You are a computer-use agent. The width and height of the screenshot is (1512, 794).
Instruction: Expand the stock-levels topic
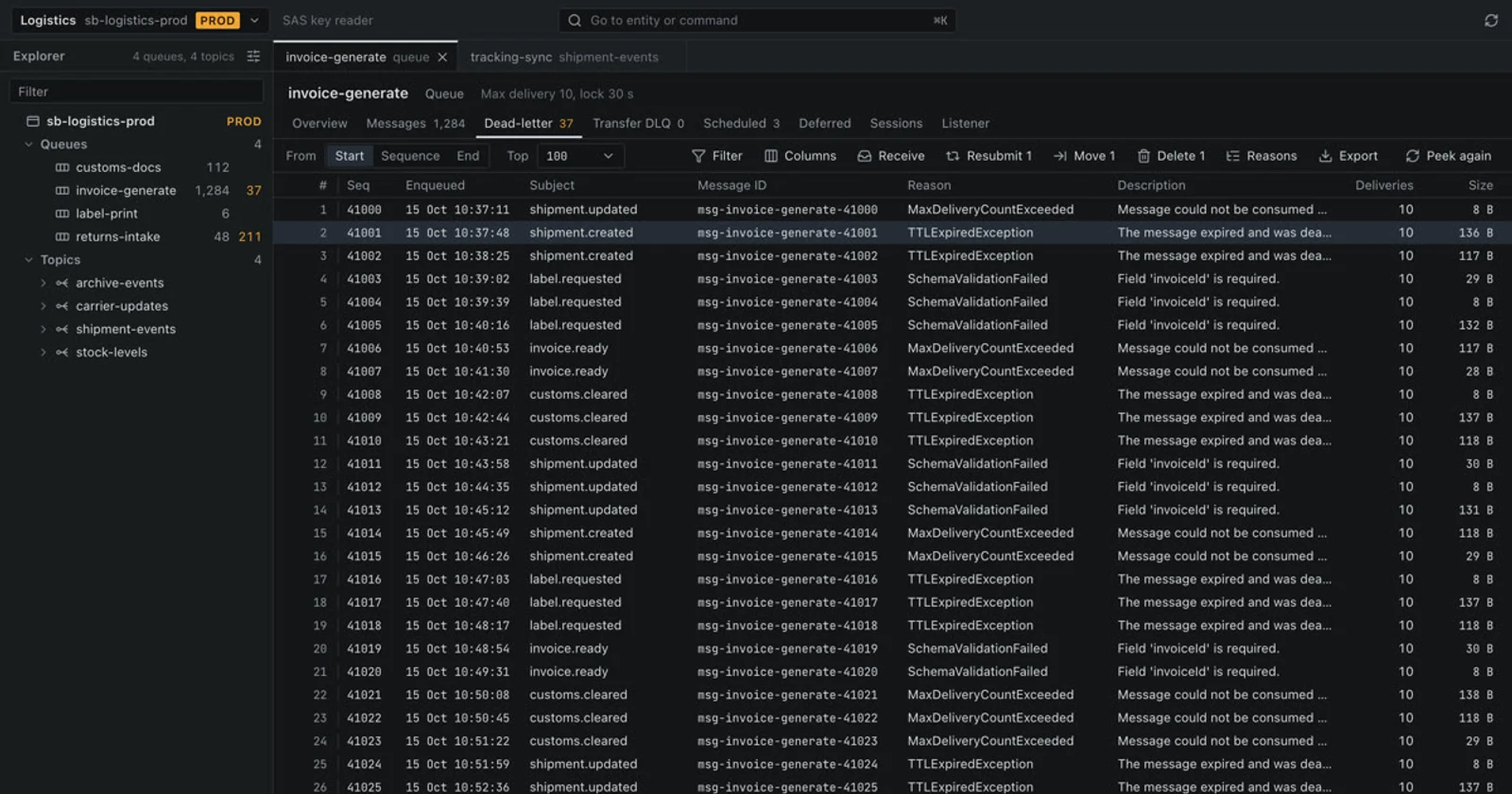tap(43, 353)
